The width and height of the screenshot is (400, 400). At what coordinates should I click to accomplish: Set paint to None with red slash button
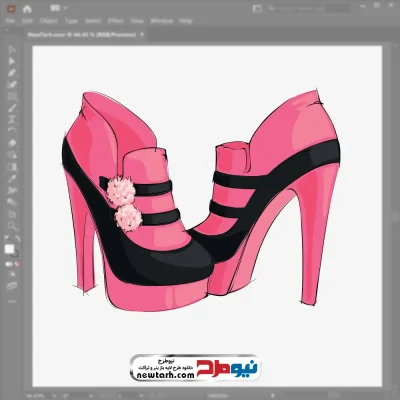[16, 264]
